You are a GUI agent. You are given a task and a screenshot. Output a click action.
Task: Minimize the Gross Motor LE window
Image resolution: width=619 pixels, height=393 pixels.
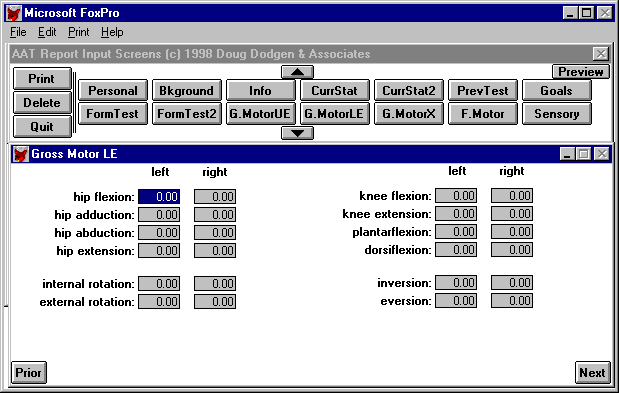click(x=567, y=154)
